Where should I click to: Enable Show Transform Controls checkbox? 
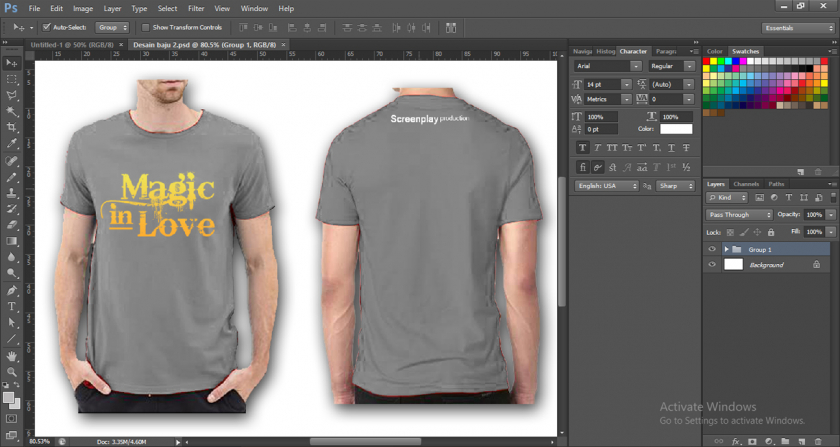click(x=145, y=27)
